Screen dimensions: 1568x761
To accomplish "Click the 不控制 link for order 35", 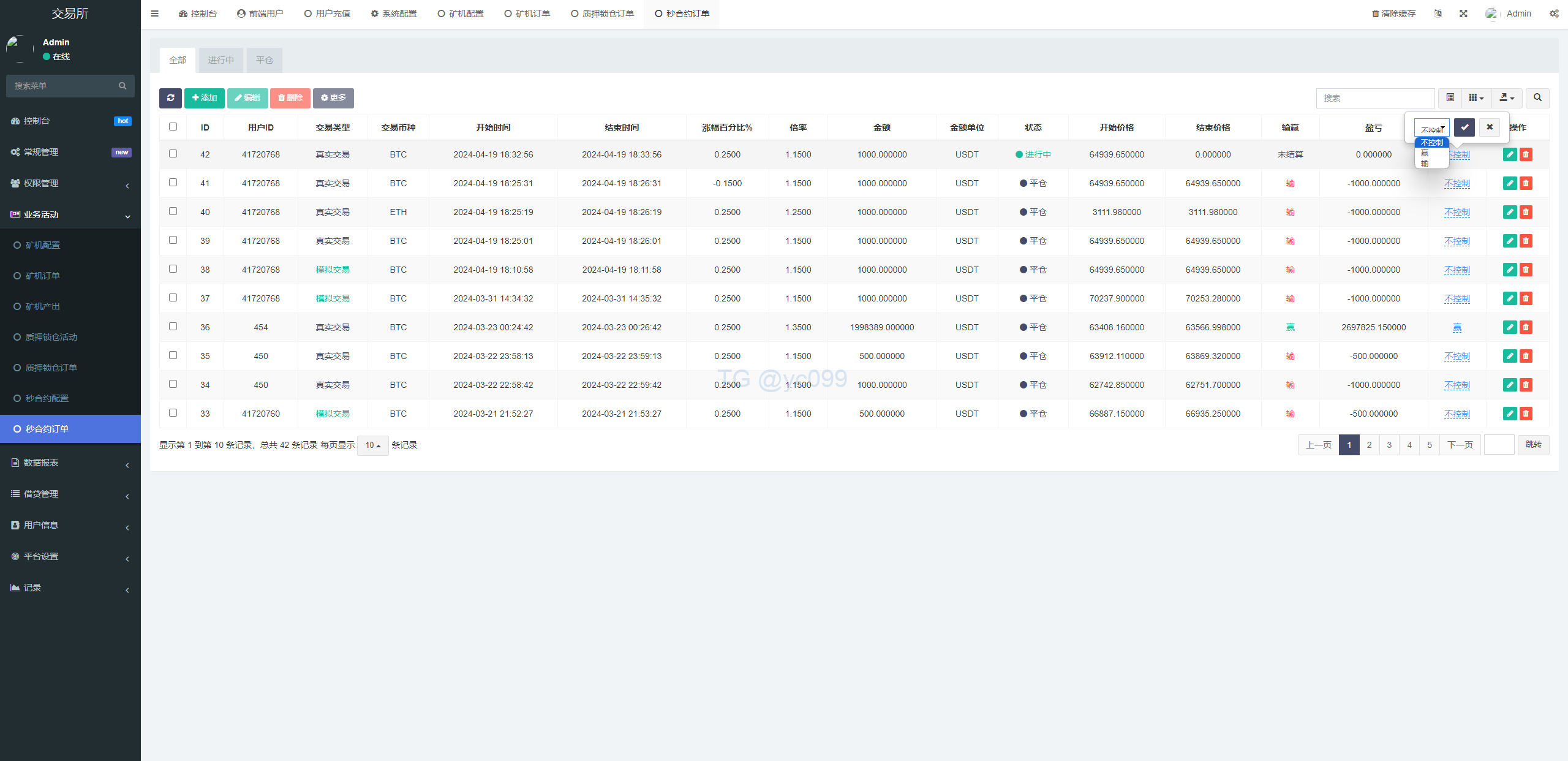I will pos(1457,356).
